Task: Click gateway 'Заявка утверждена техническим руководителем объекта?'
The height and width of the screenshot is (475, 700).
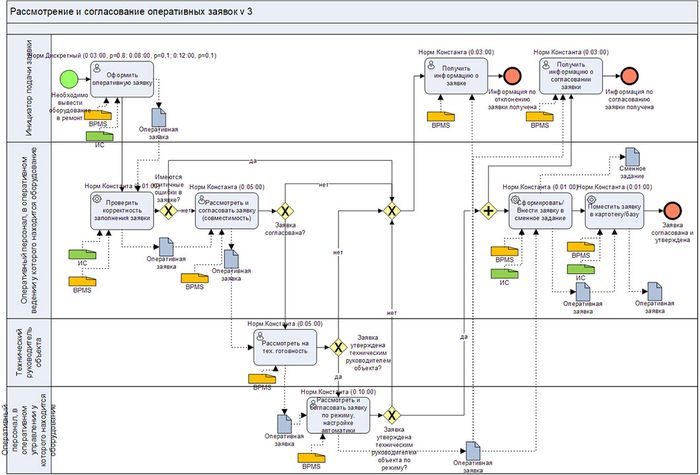Action: point(338,347)
